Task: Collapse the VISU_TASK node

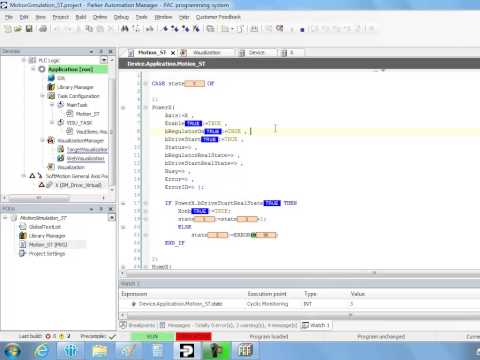Action: coord(52,123)
